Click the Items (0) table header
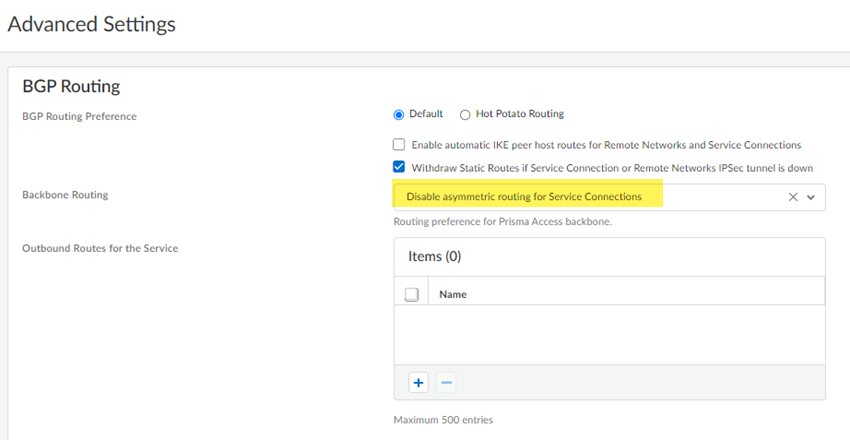850x440 pixels. click(x=434, y=257)
